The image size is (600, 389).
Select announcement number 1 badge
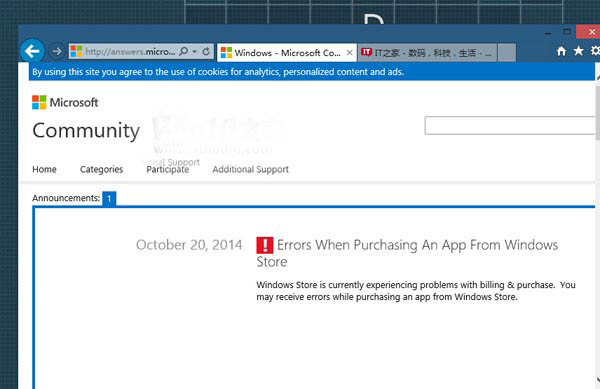tap(109, 199)
